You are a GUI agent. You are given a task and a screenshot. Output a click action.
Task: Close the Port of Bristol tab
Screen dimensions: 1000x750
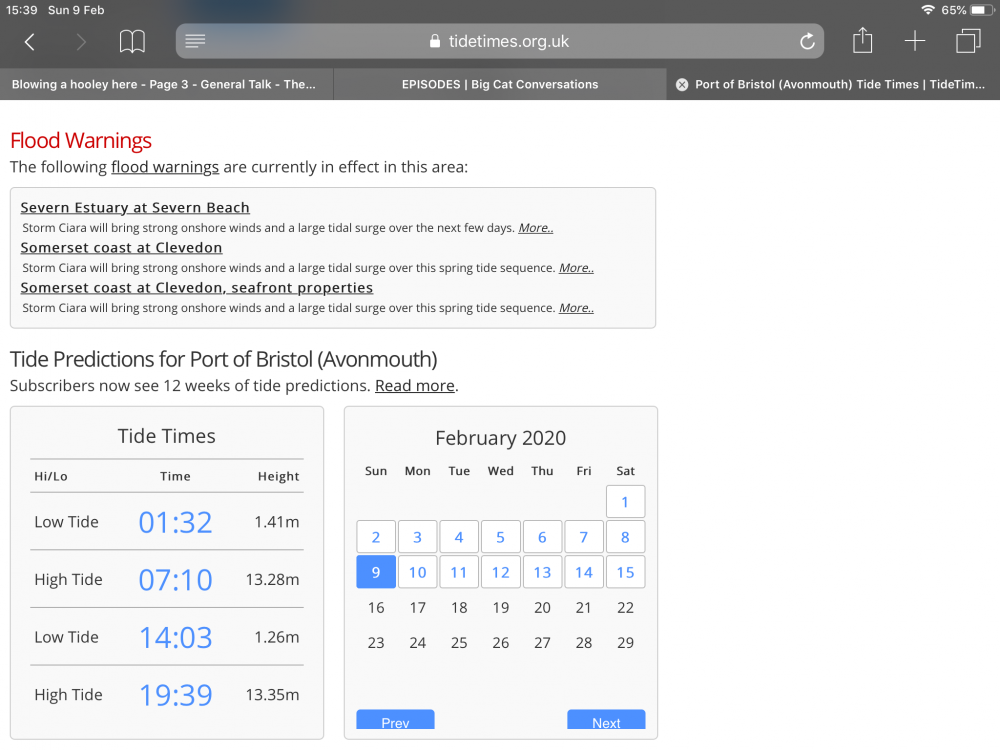click(x=682, y=85)
